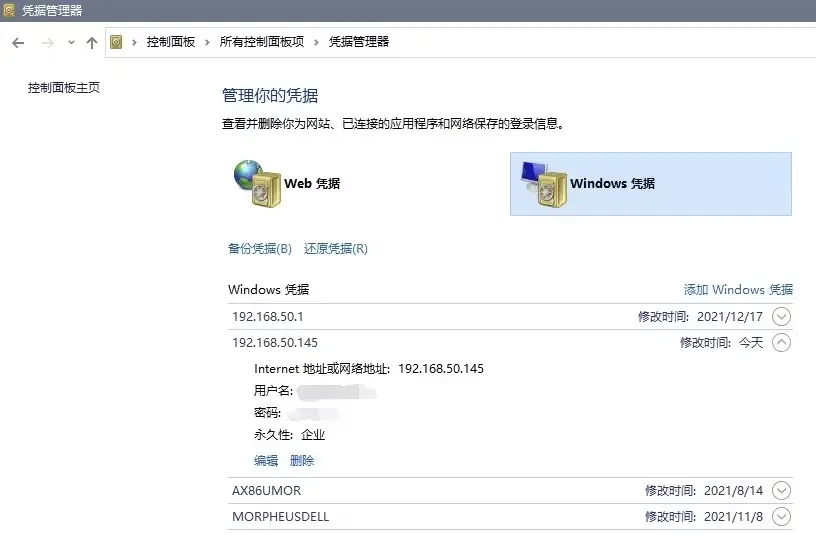
Task: Go up one level with up arrow
Action: click(x=92, y=43)
